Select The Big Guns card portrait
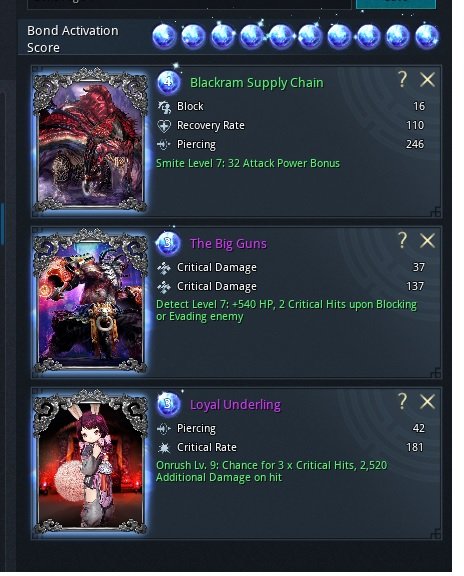464x576 pixels. click(x=90, y=300)
